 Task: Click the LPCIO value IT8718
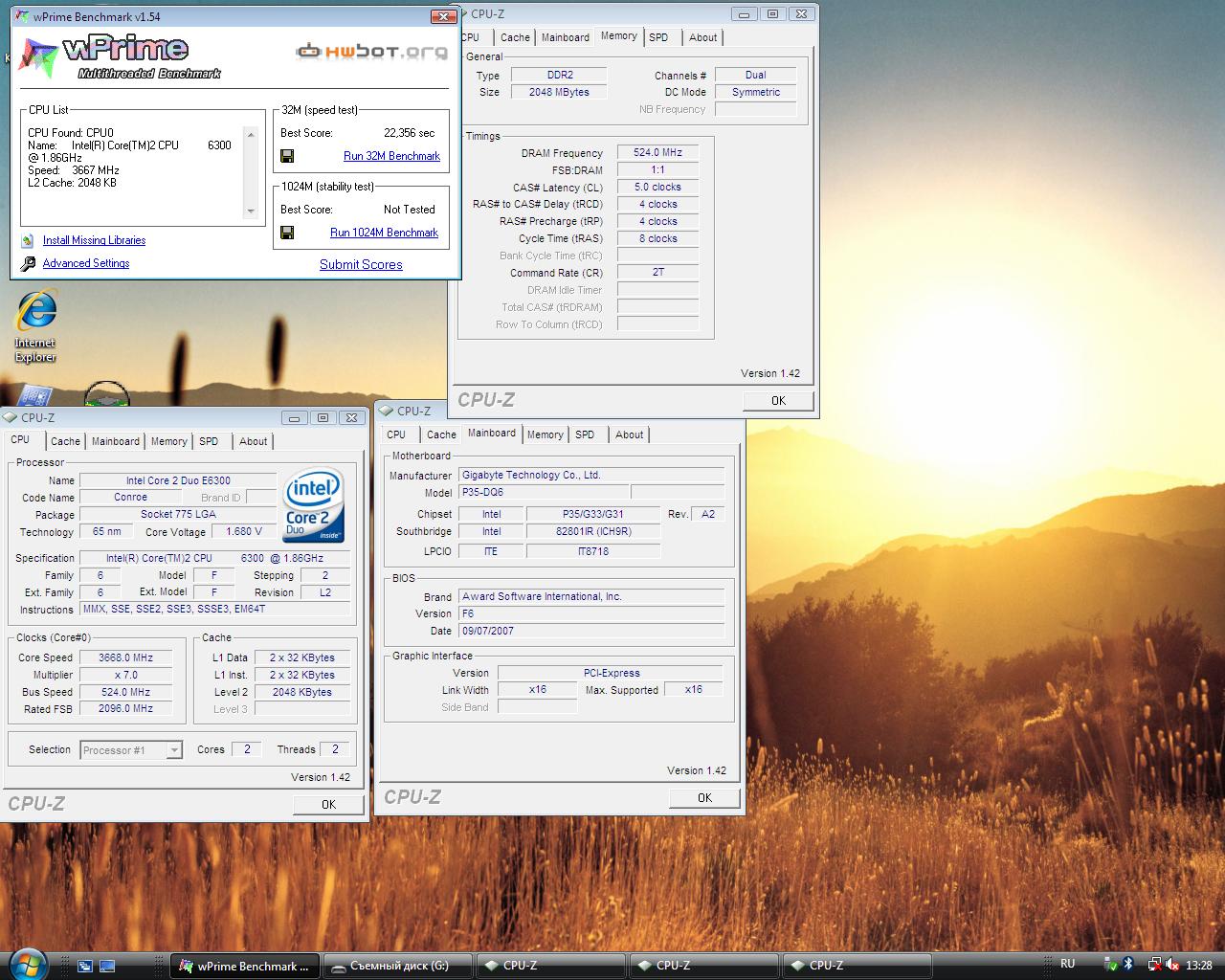tap(593, 551)
